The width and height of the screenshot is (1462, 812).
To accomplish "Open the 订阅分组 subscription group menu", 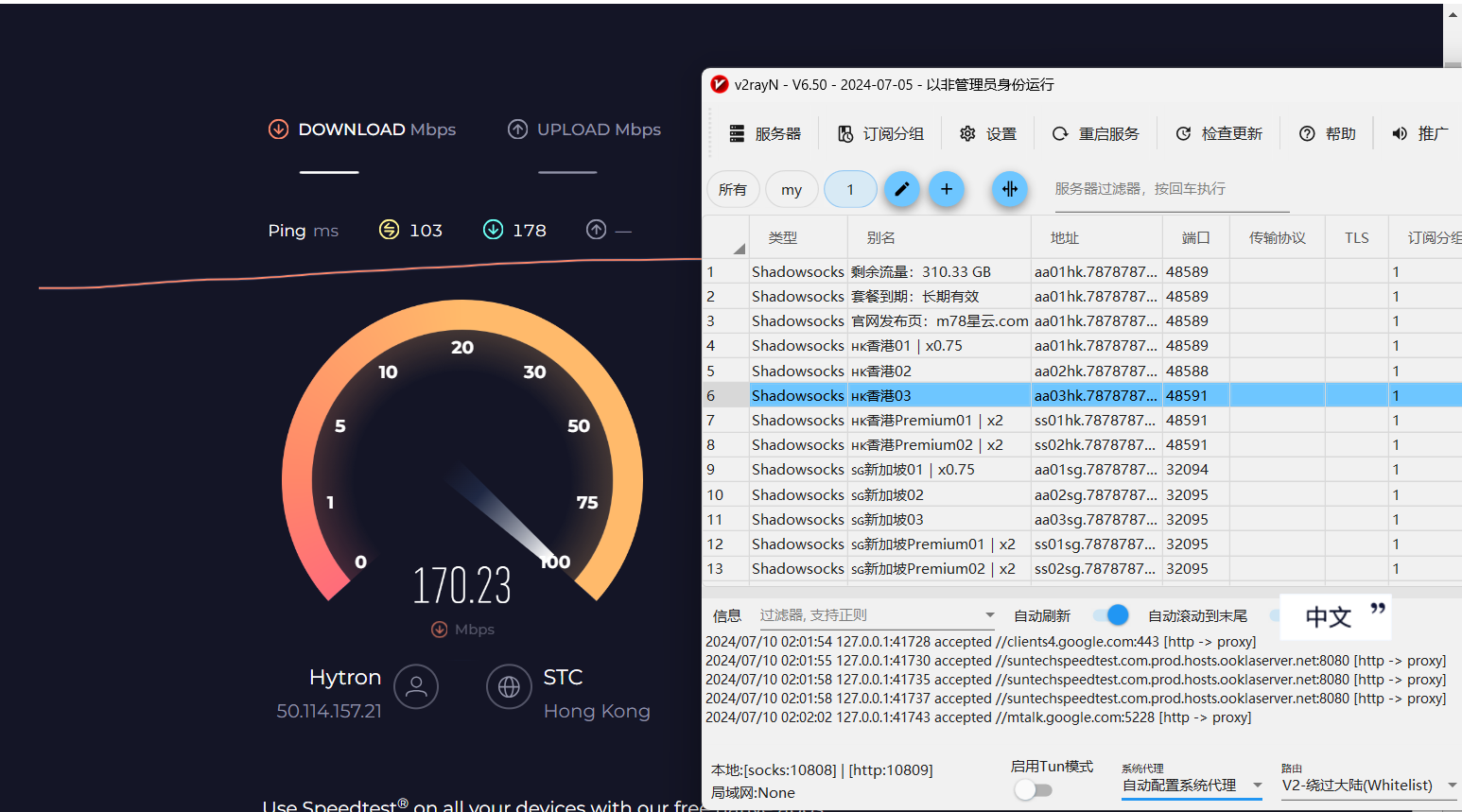I will [x=880, y=134].
